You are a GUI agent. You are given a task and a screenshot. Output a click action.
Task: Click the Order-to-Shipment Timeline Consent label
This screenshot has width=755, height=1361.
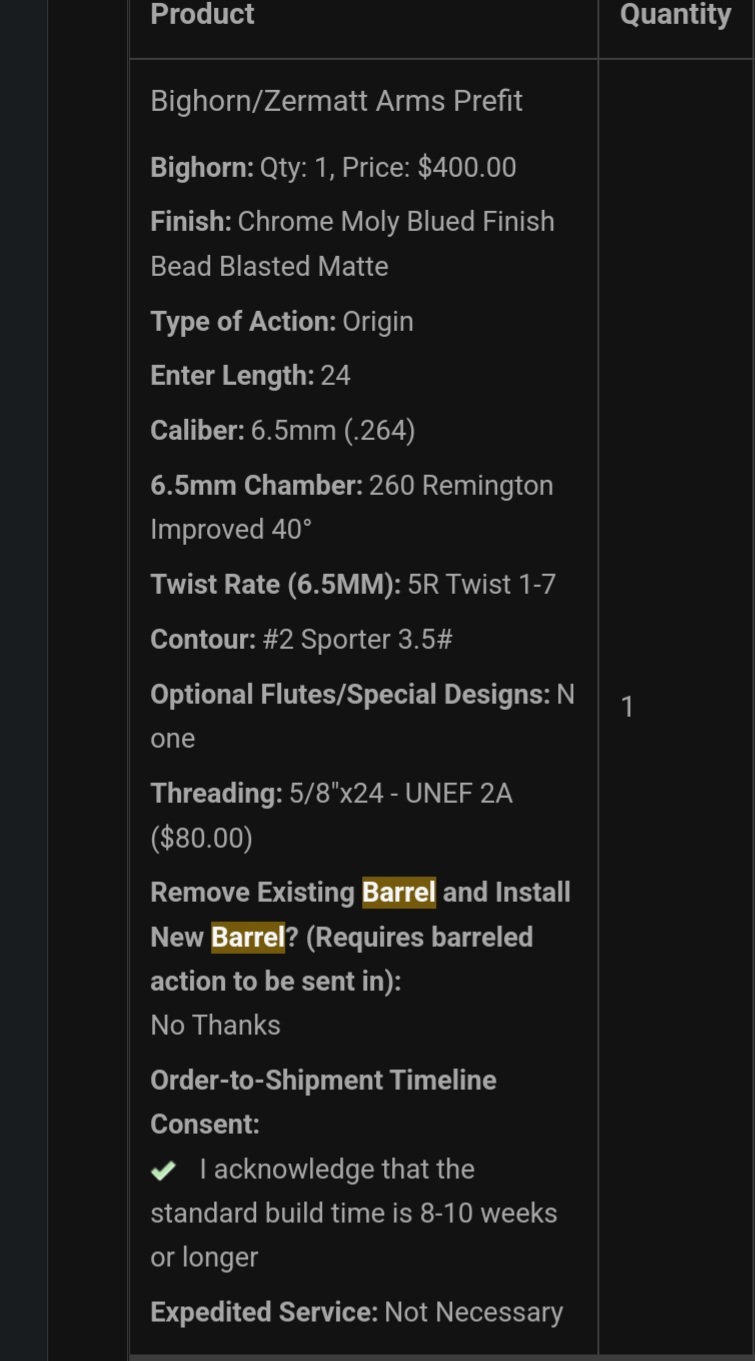click(x=323, y=1102)
